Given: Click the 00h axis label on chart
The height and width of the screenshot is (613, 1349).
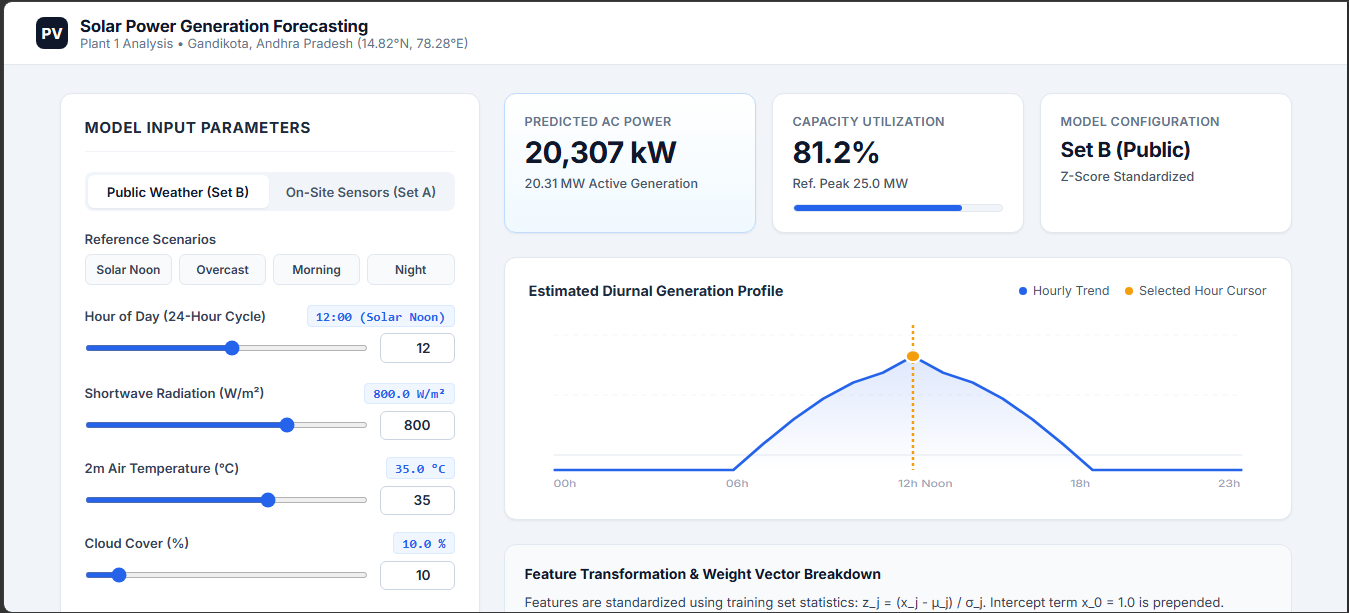Looking at the screenshot, I should point(565,484).
